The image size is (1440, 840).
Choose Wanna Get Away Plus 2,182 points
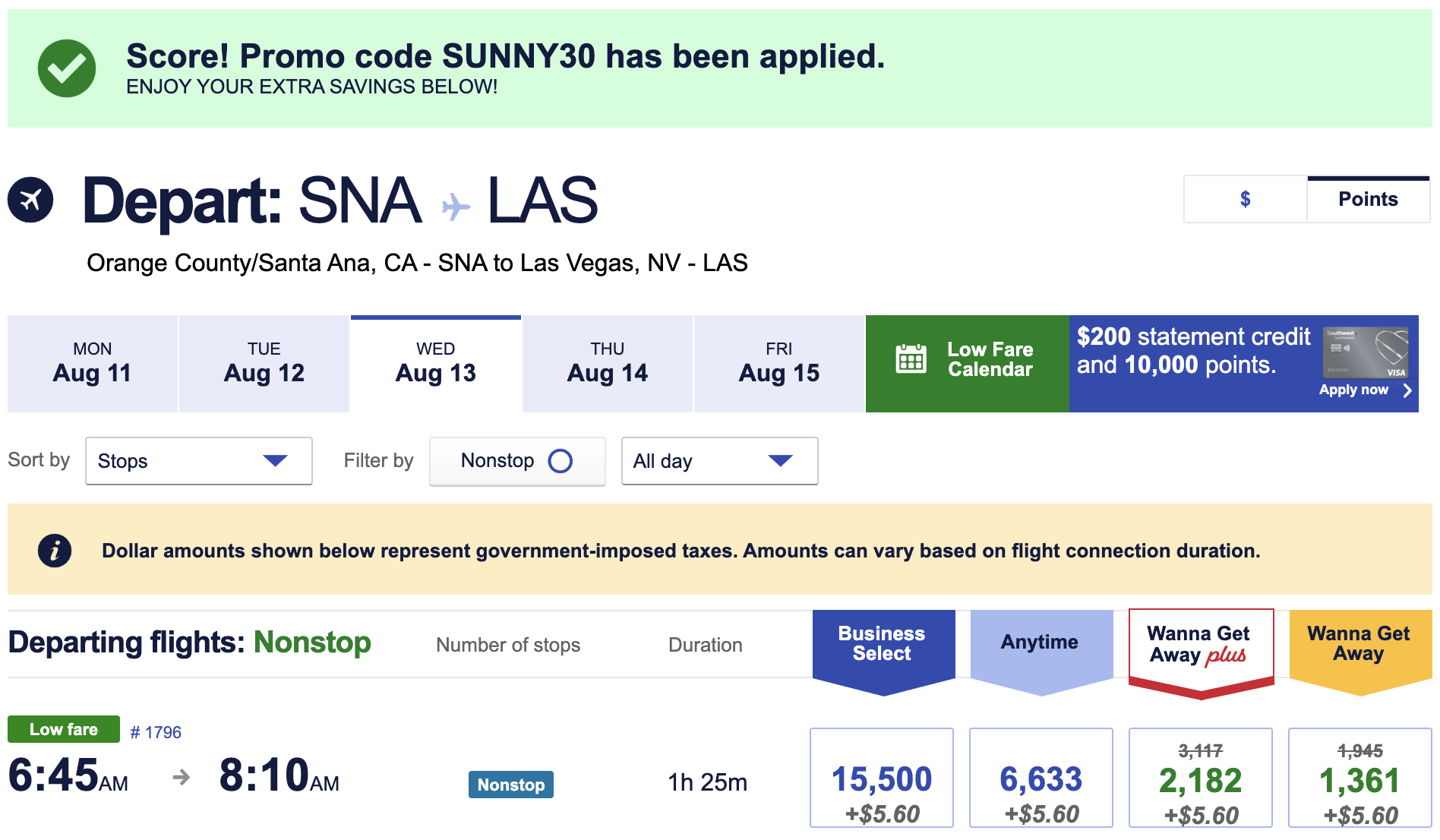(1201, 778)
